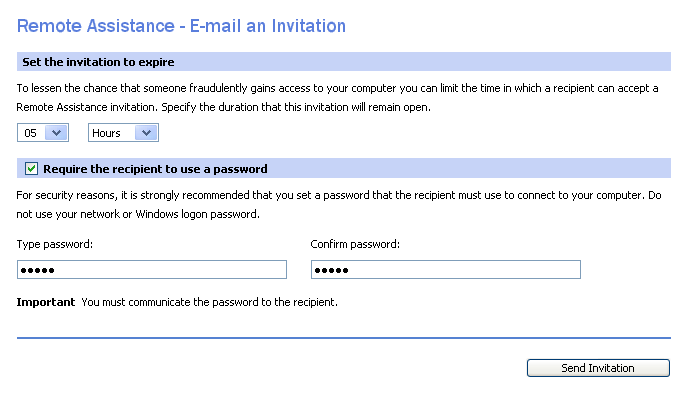Click the masked dots in Type password
This screenshot has height=400, width=689.
click(x=38, y=270)
